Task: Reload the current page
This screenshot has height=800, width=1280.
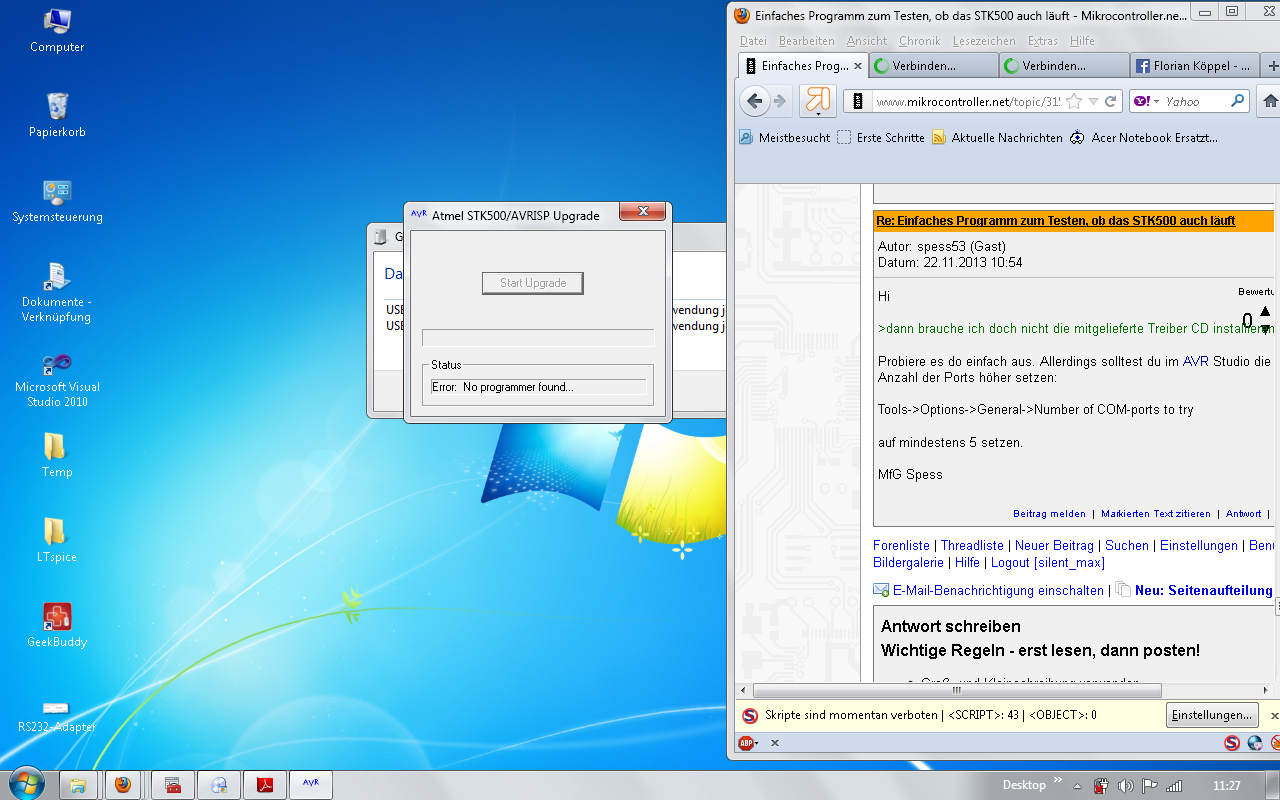Action: (x=1110, y=101)
